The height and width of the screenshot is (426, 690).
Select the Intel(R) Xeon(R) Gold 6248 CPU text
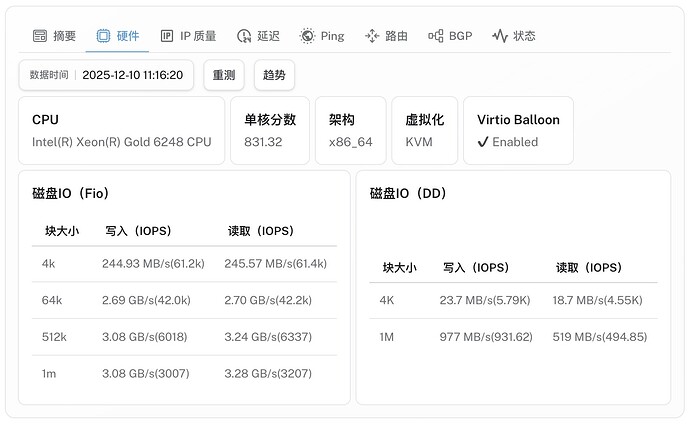[121, 142]
